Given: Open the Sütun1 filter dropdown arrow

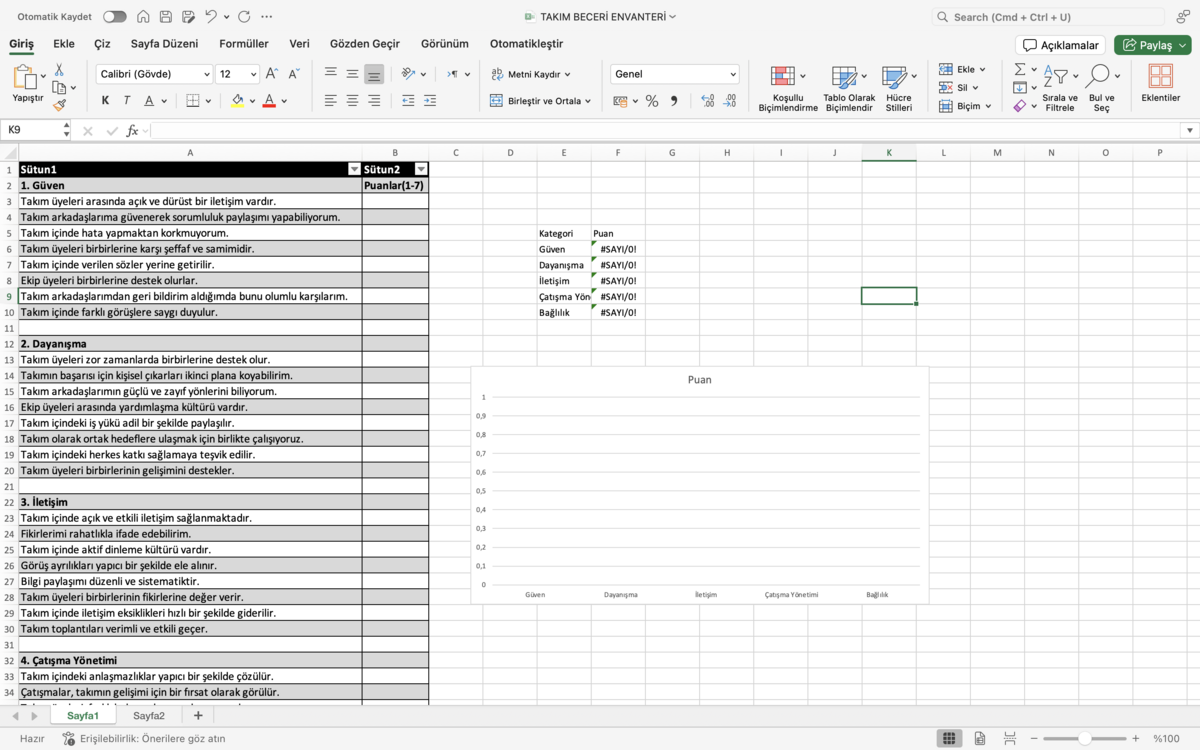Looking at the screenshot, I should click(354, 170).
